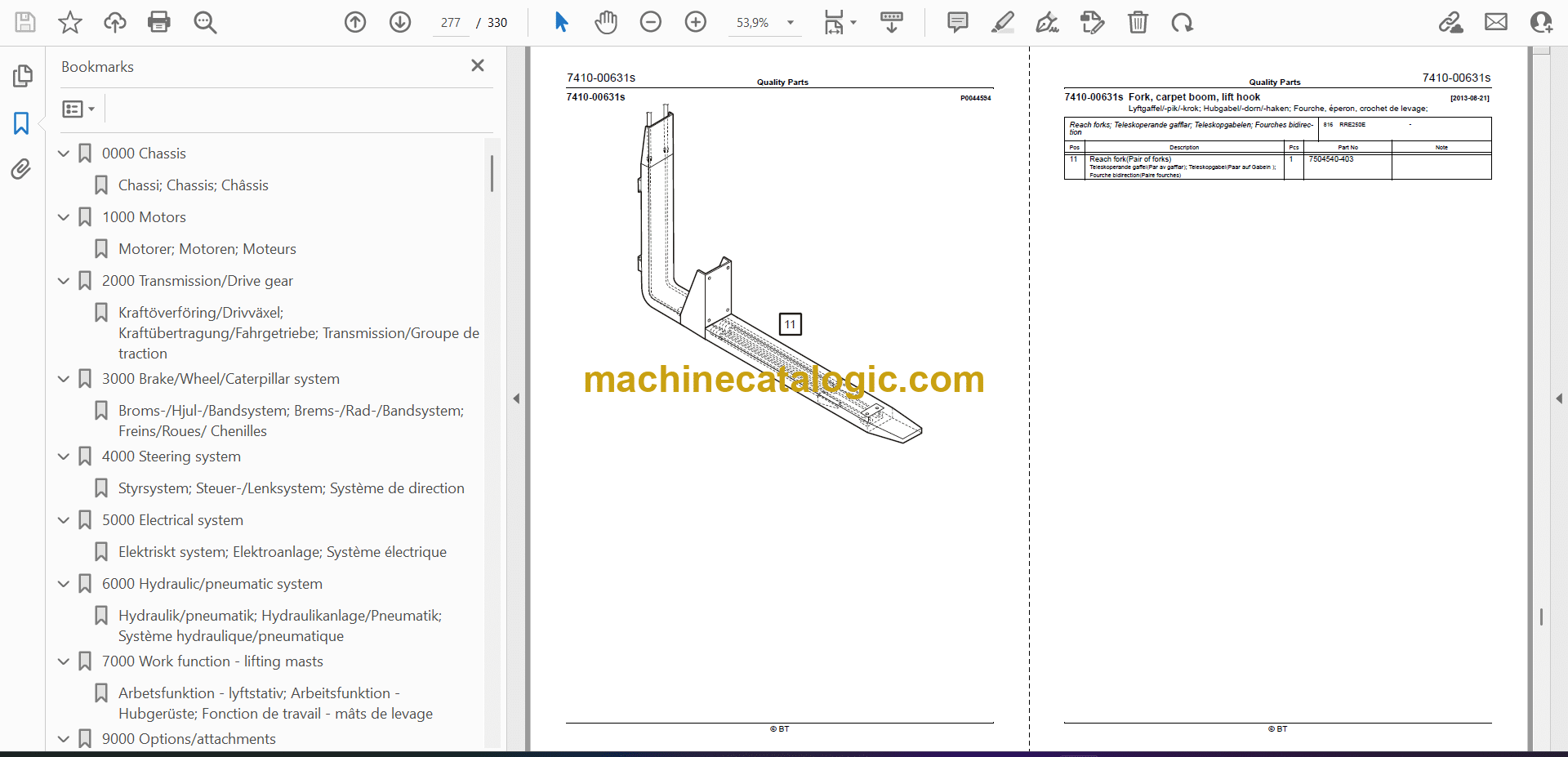The height and width of the screenshot is (757, 1568).
Task: Click the bookmarks panel scrollbar thumb
Action: tap(492, 174)
